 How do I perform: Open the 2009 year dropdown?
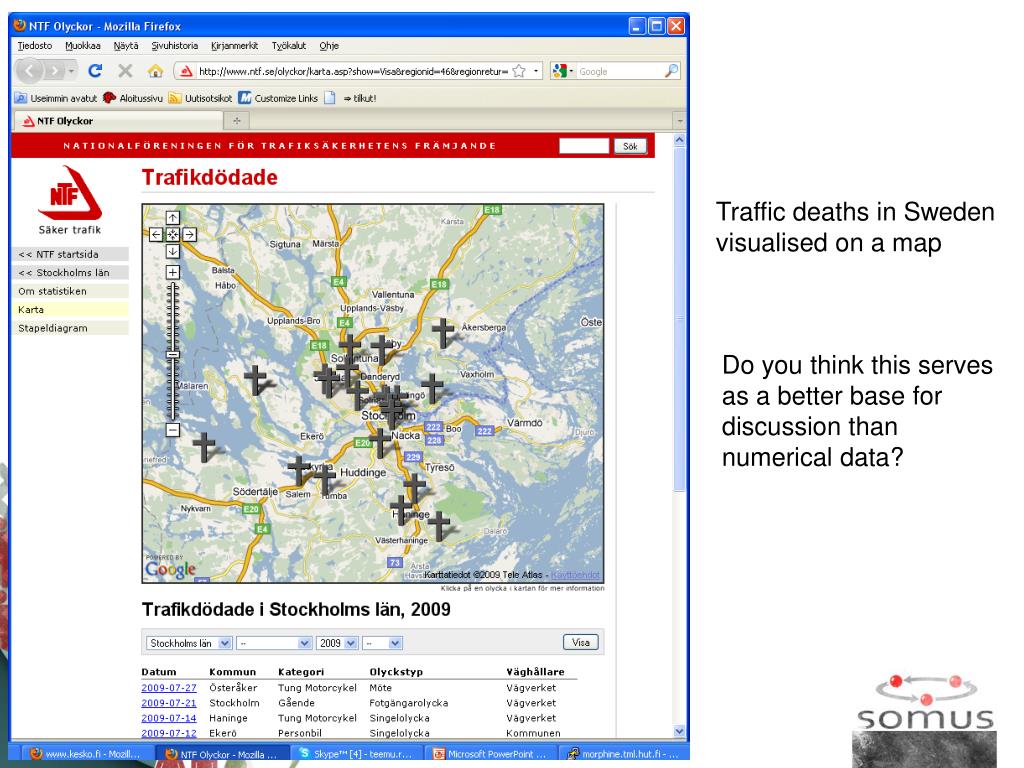(x=337, y=643)
